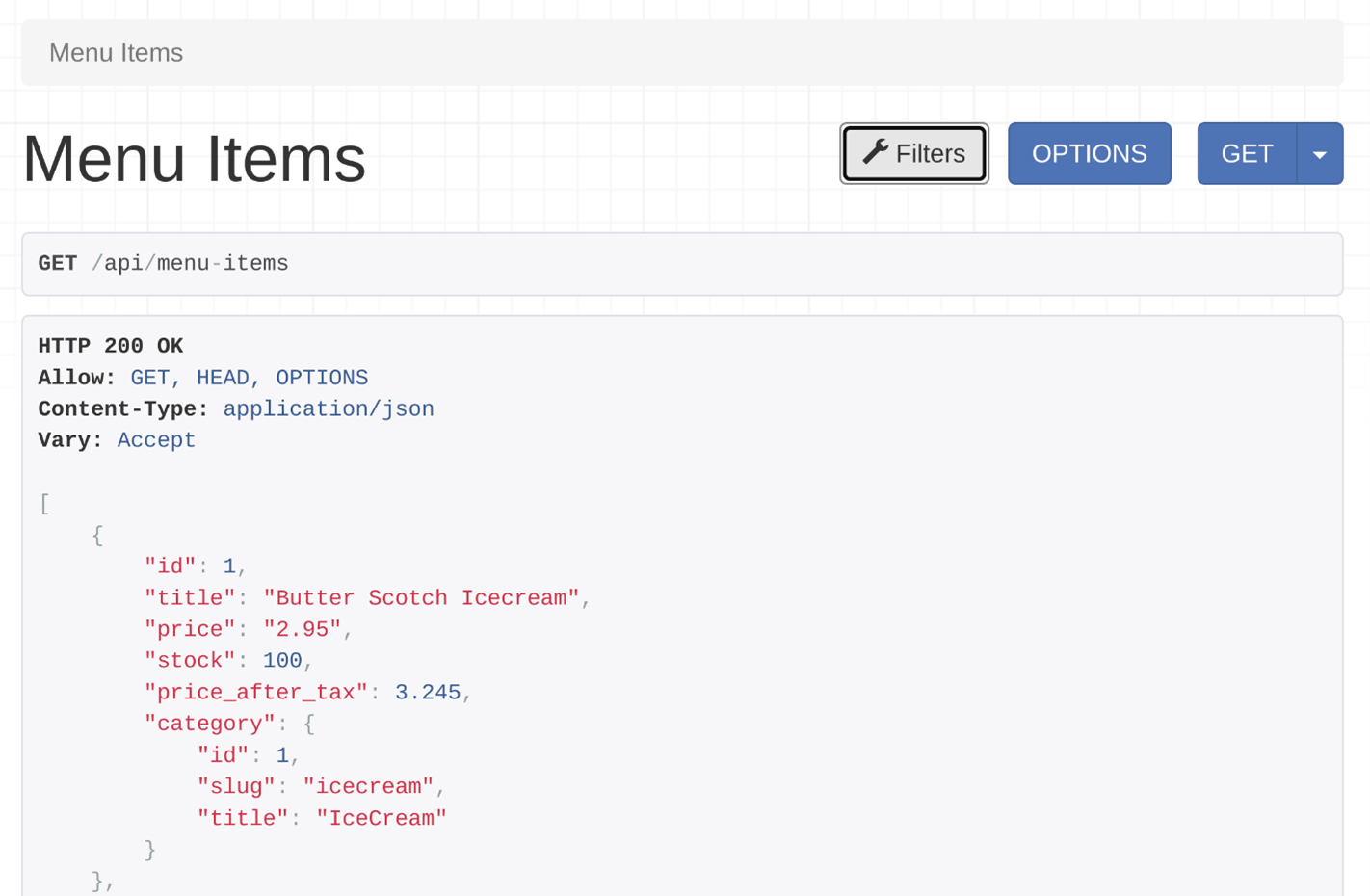Click the slug value "icecream"
This screenshot has width=1370, height=896.
click(368, 787)
